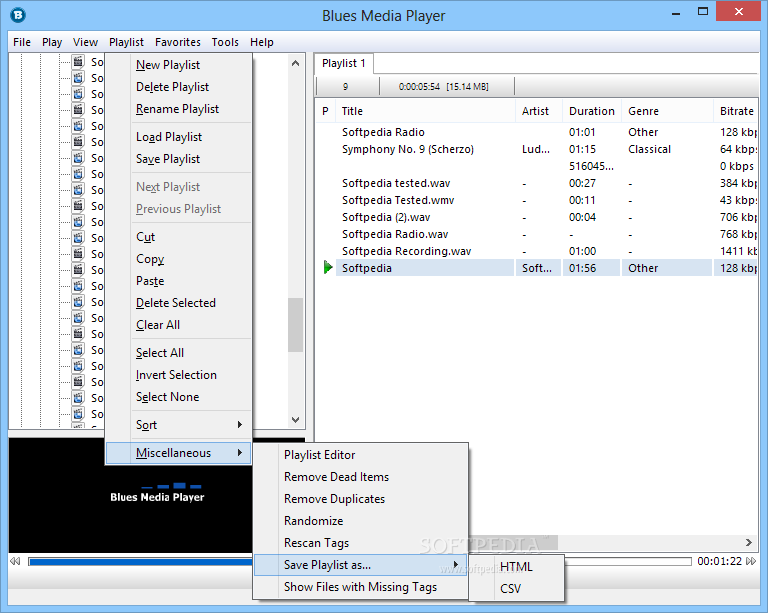Choose Remove Dead Items
Viewport: 768px width, 613px height.
coord(361,477)
